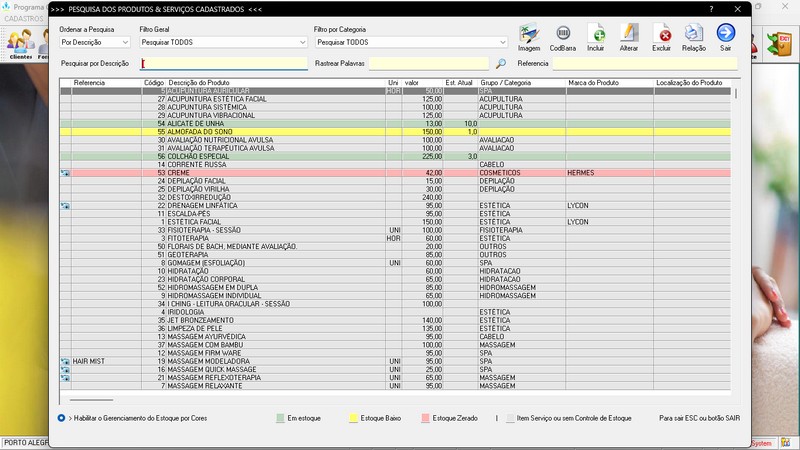The image size is (800, 450).
Task: Select the FISIOTERAPIA - SESSÃO row
Action: [x=395, y=230]
